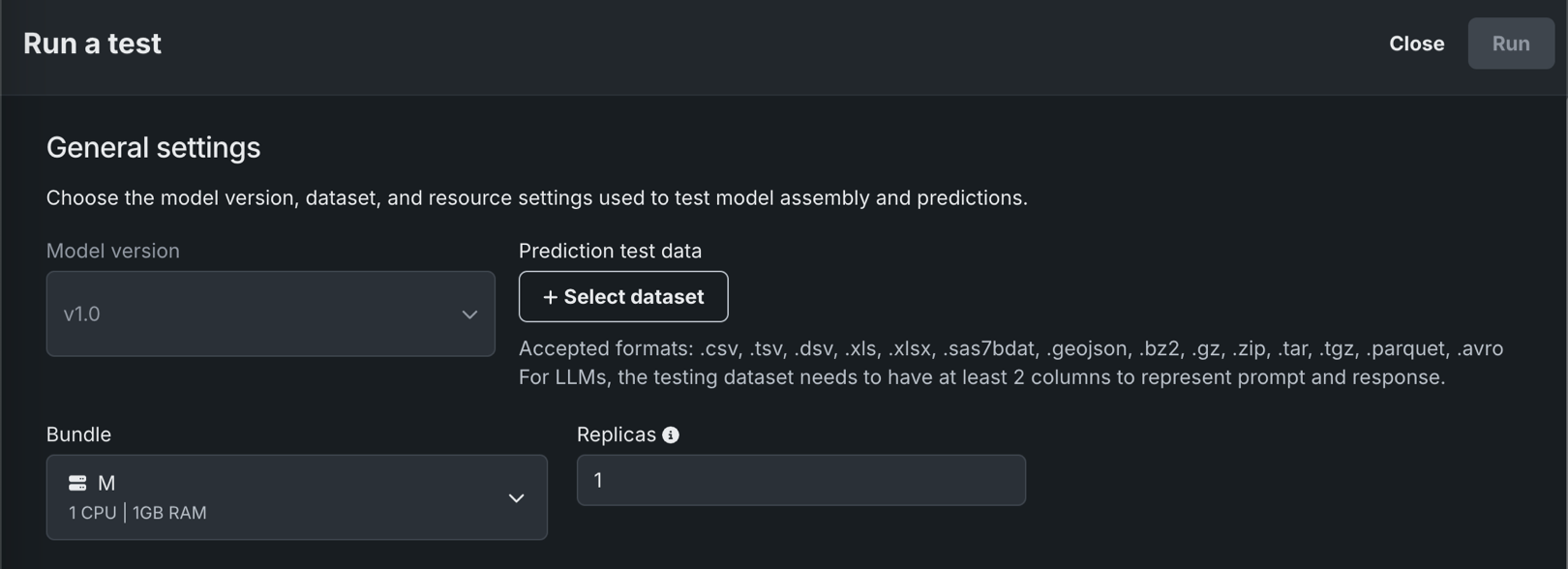
Task: Click the 1 CPU | 1GB RAM text
Action: 137,513
